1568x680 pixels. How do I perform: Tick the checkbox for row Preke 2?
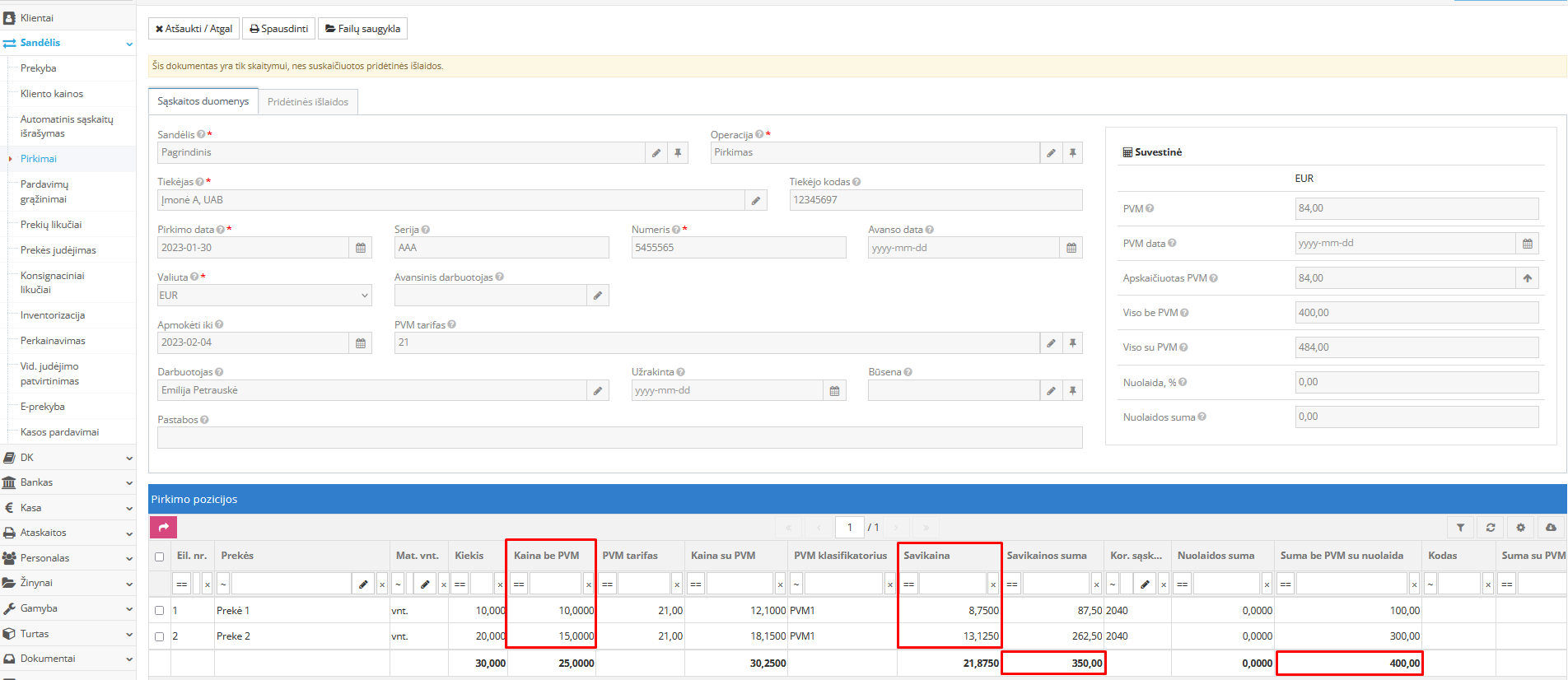coord(160,636)
